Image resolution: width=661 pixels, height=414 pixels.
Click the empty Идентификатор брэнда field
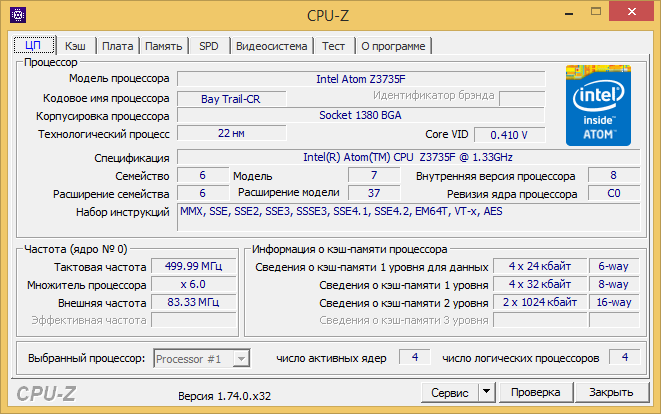(522, 99)
